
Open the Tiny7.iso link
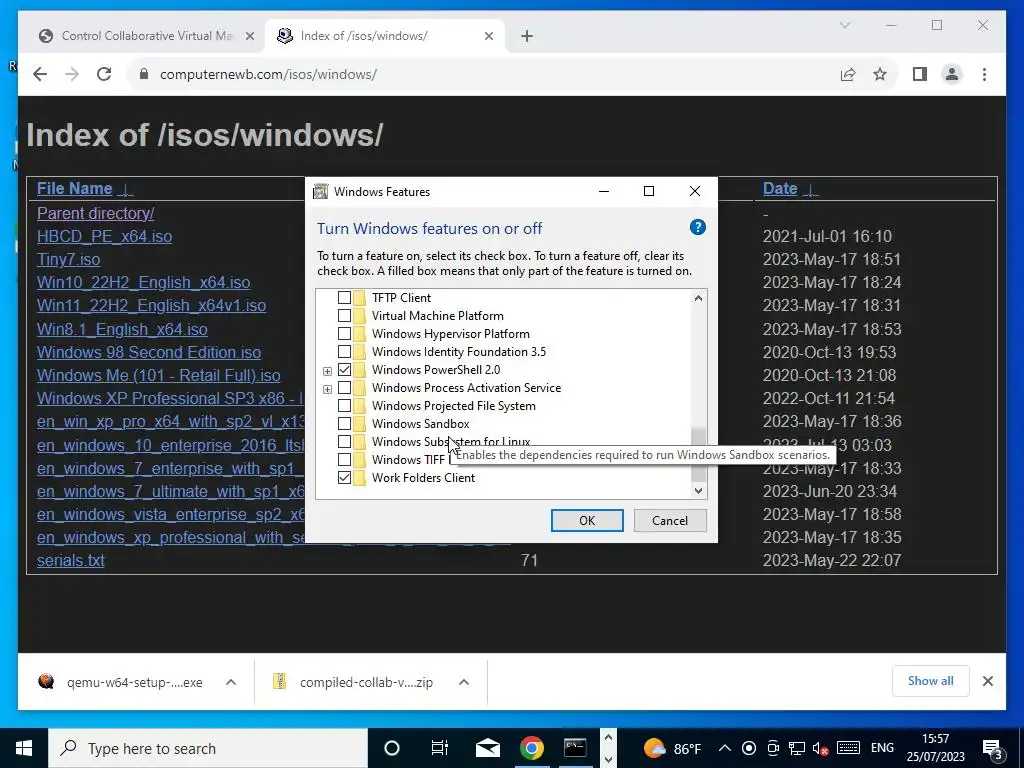[69, 259]
